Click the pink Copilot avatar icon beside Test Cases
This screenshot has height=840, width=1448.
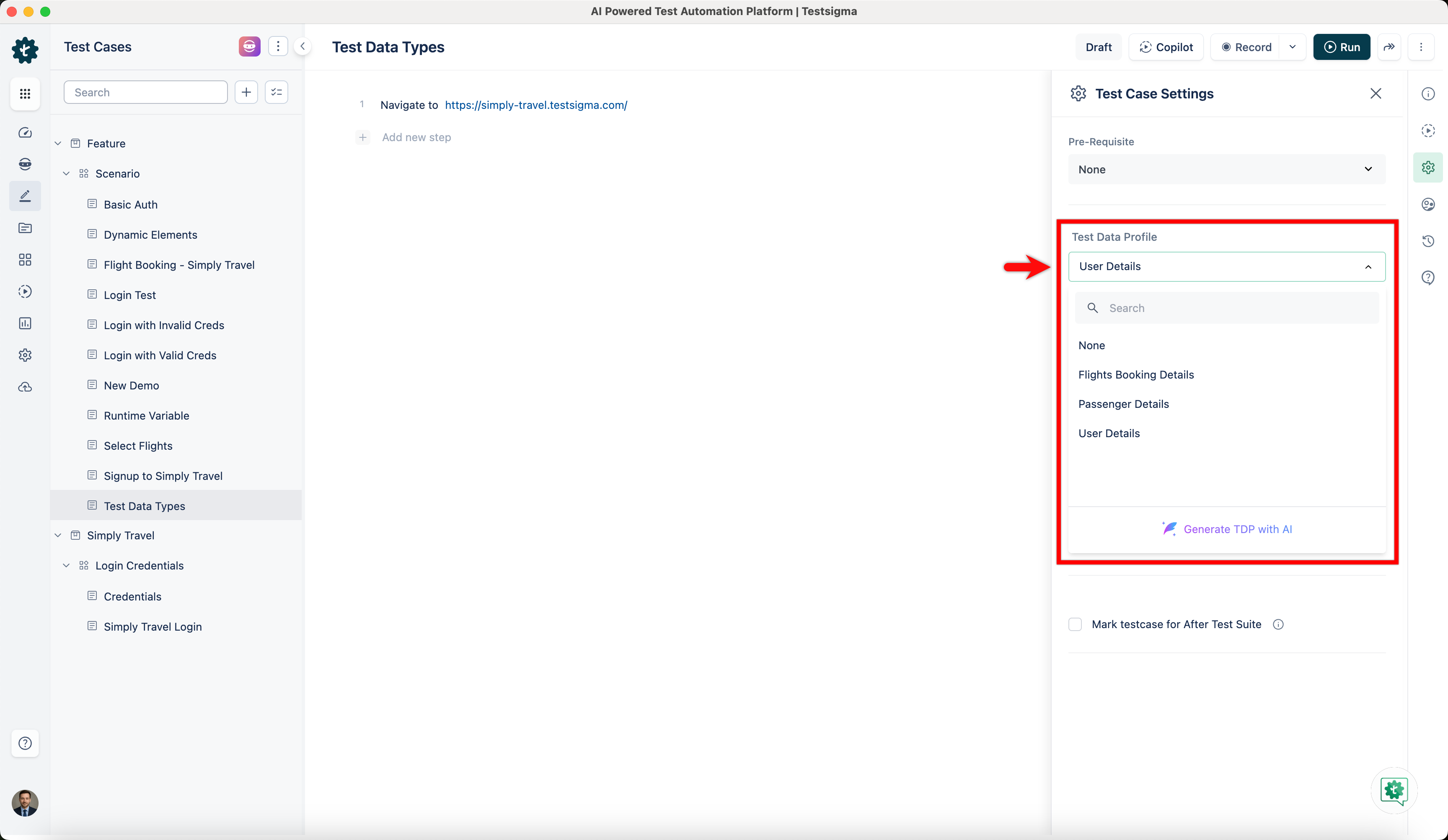point(249,46)
